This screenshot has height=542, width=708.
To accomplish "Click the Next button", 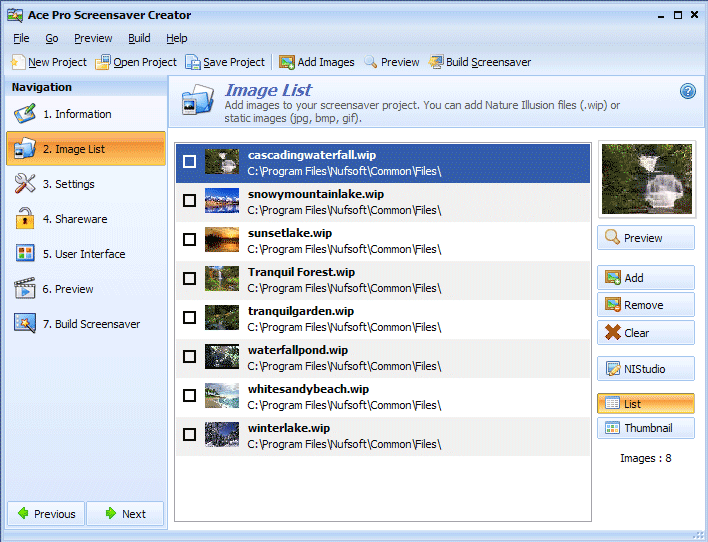I will point(125,514).
